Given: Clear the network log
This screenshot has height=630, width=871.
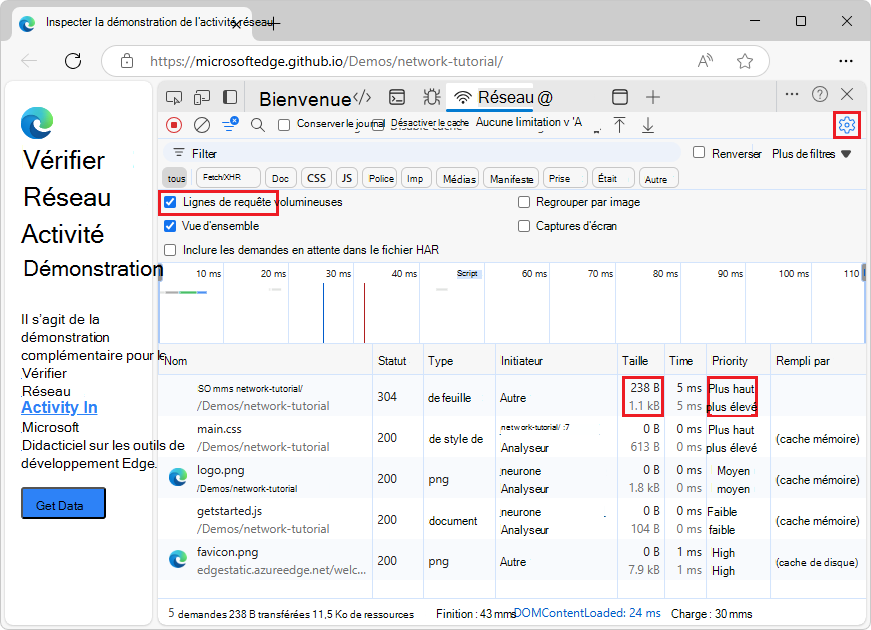Looking at the screenshot, I should point(202,125).
